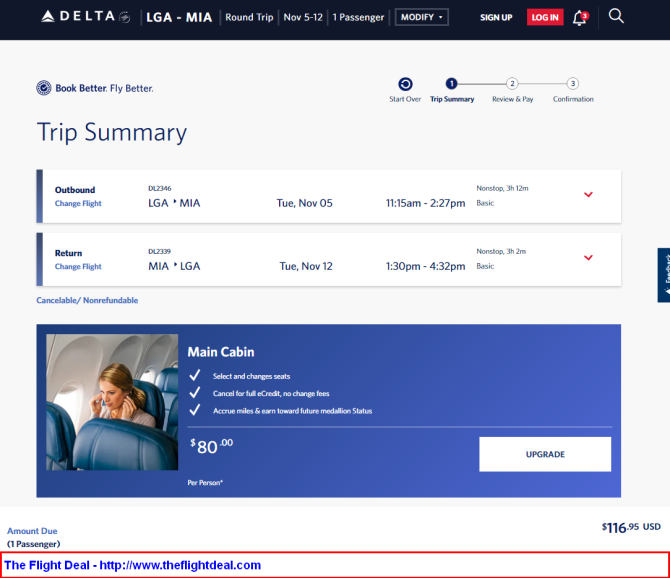This screenshot has width=670, height=578.
Task: Click flight number DL2339
Action: tap(159, 252)
